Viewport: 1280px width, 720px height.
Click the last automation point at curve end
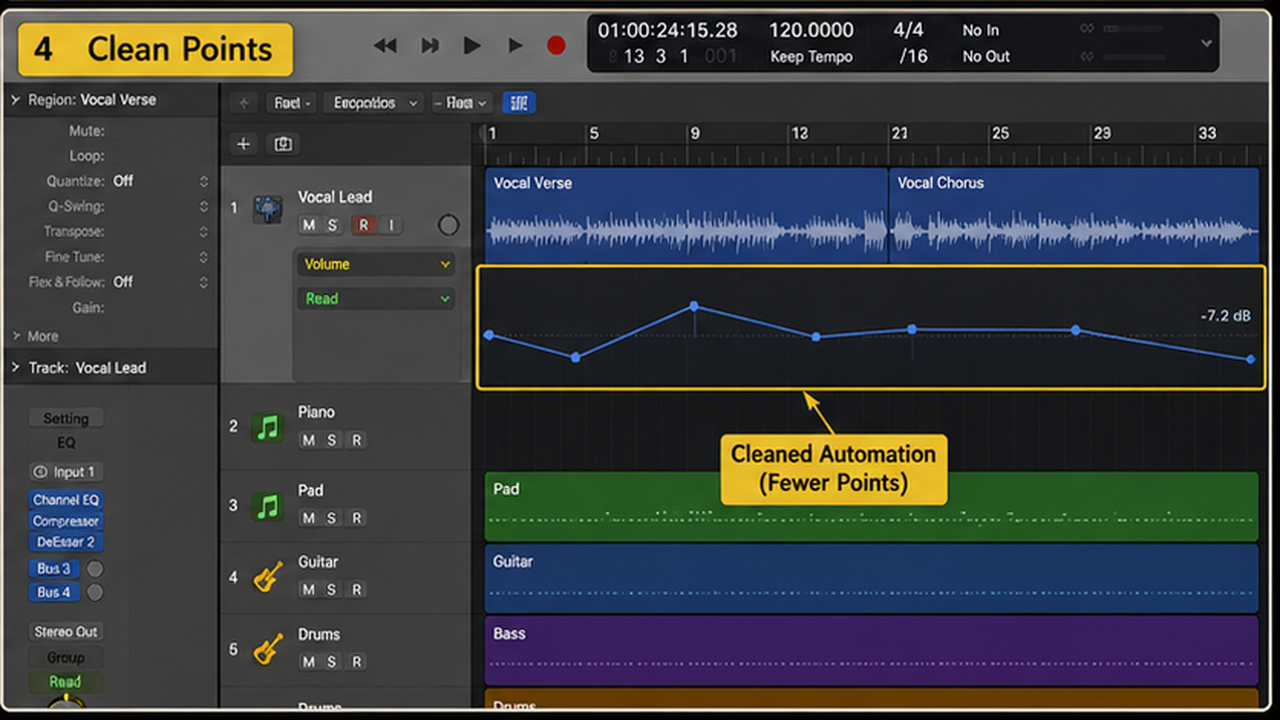tap(1251, 359)
